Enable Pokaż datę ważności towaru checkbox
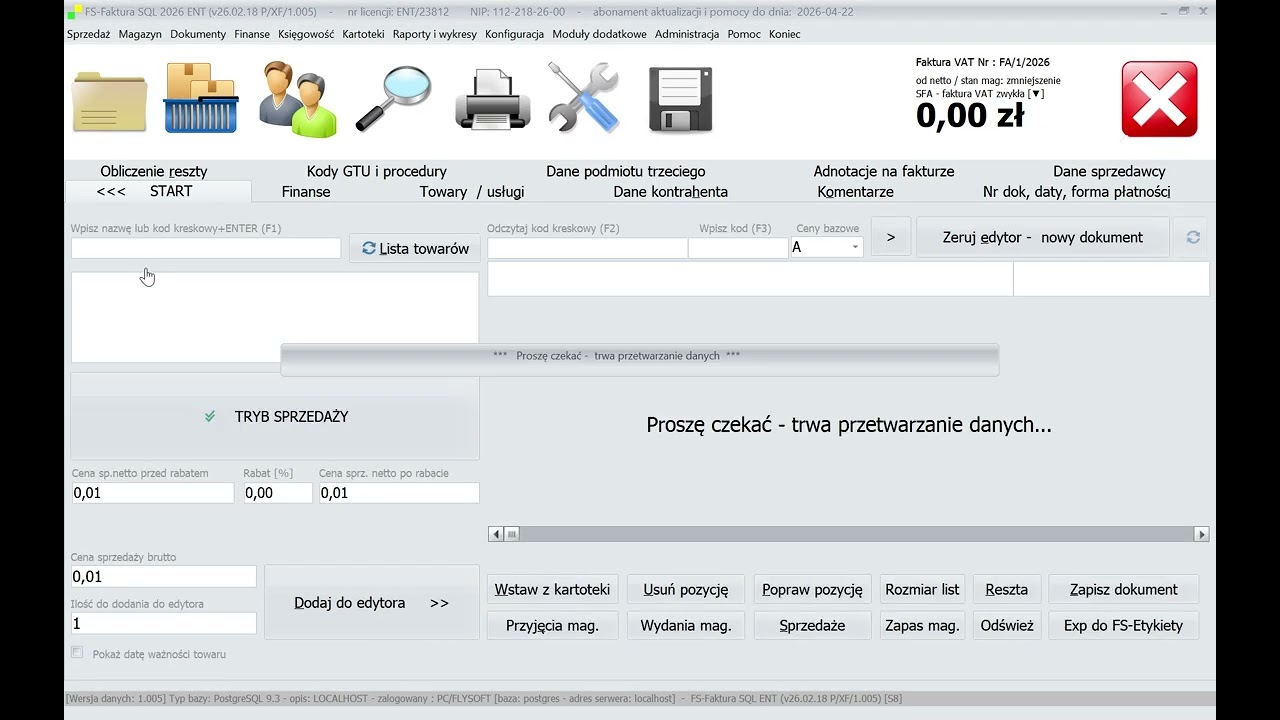 coord(77,653)
